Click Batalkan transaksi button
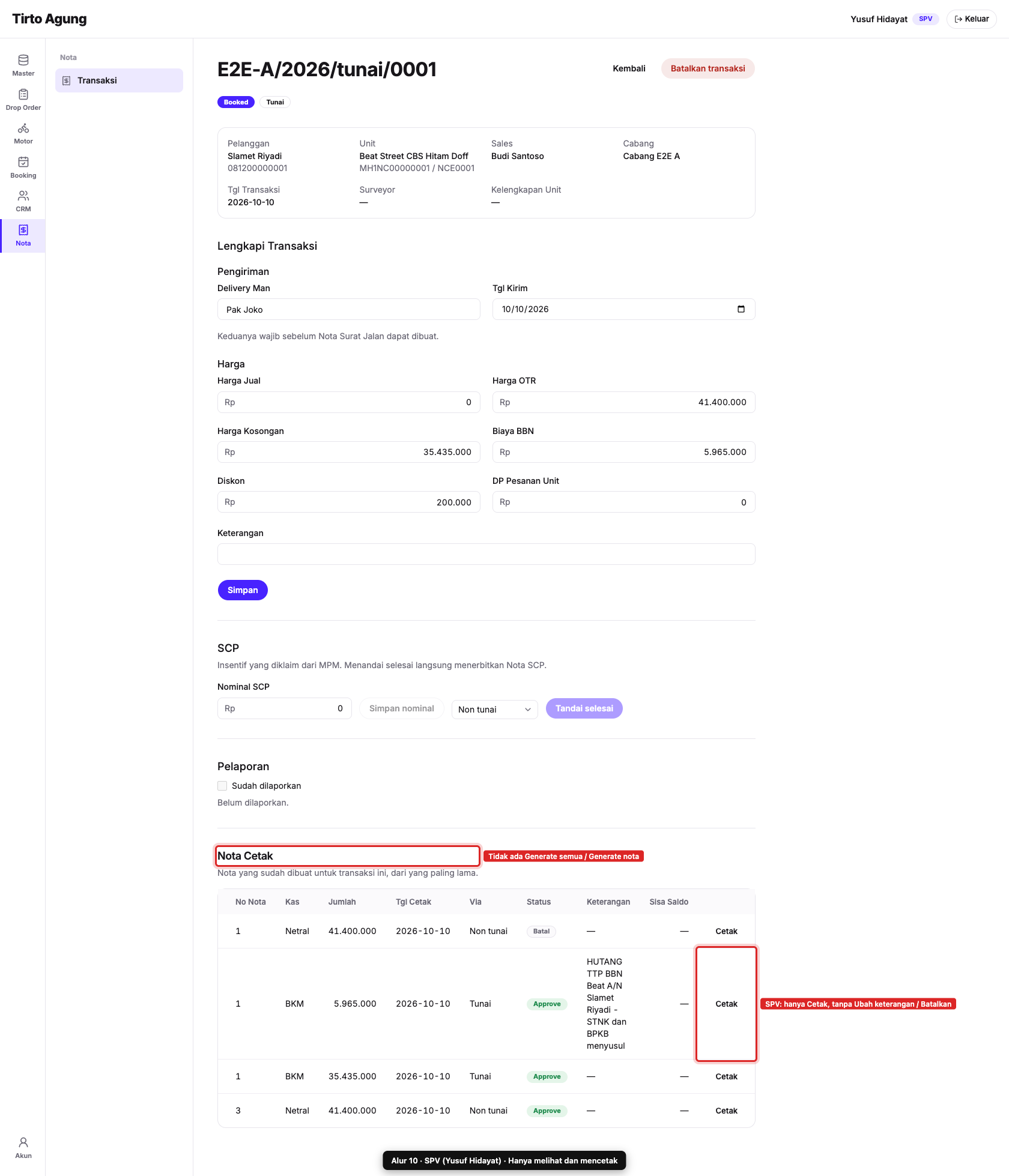 pos(708,68)
